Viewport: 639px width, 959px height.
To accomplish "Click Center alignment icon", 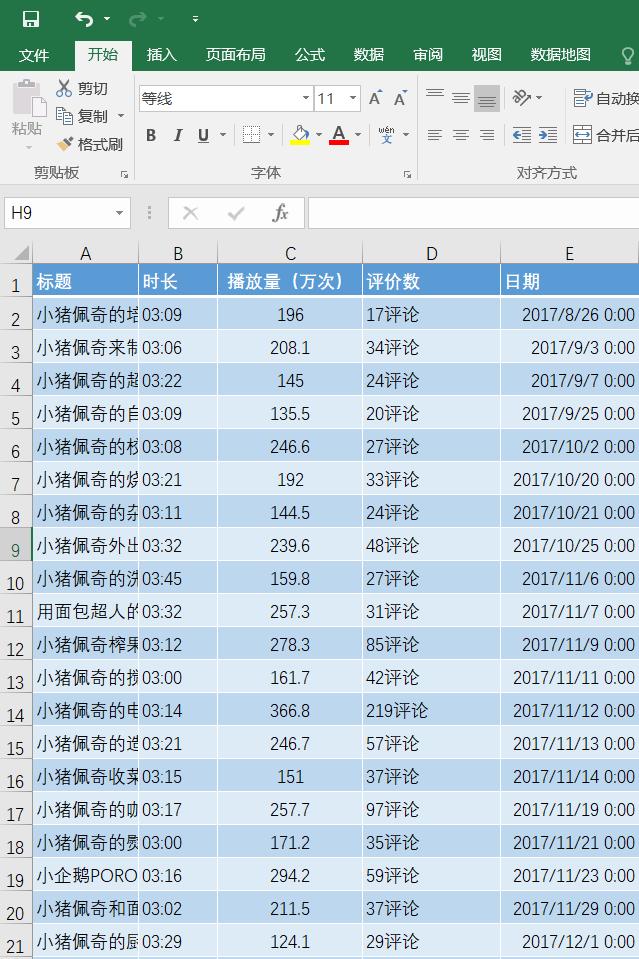I will (x=461, y=135).
